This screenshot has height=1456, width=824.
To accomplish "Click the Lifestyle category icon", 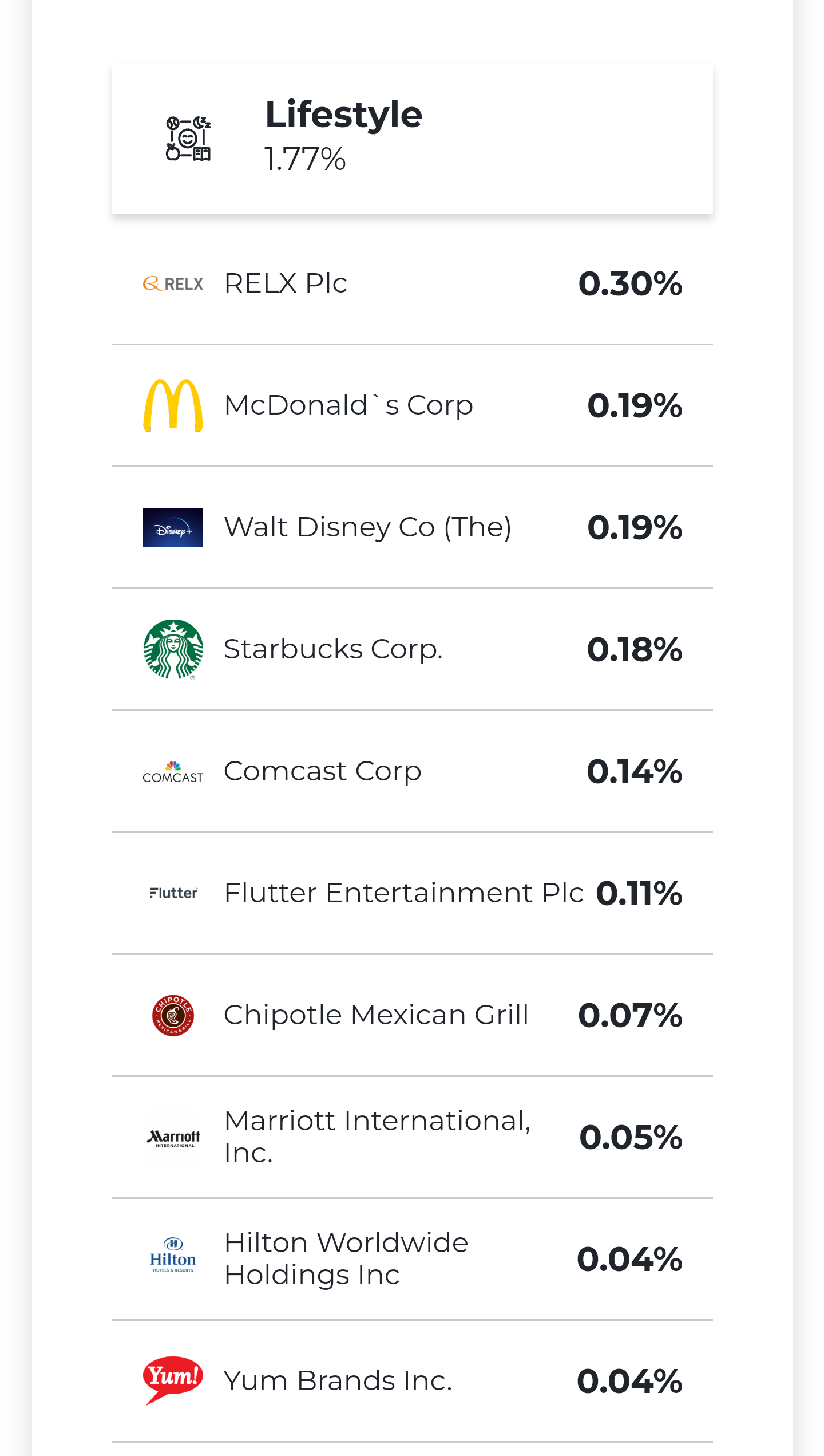I will (x=188, y=139).
